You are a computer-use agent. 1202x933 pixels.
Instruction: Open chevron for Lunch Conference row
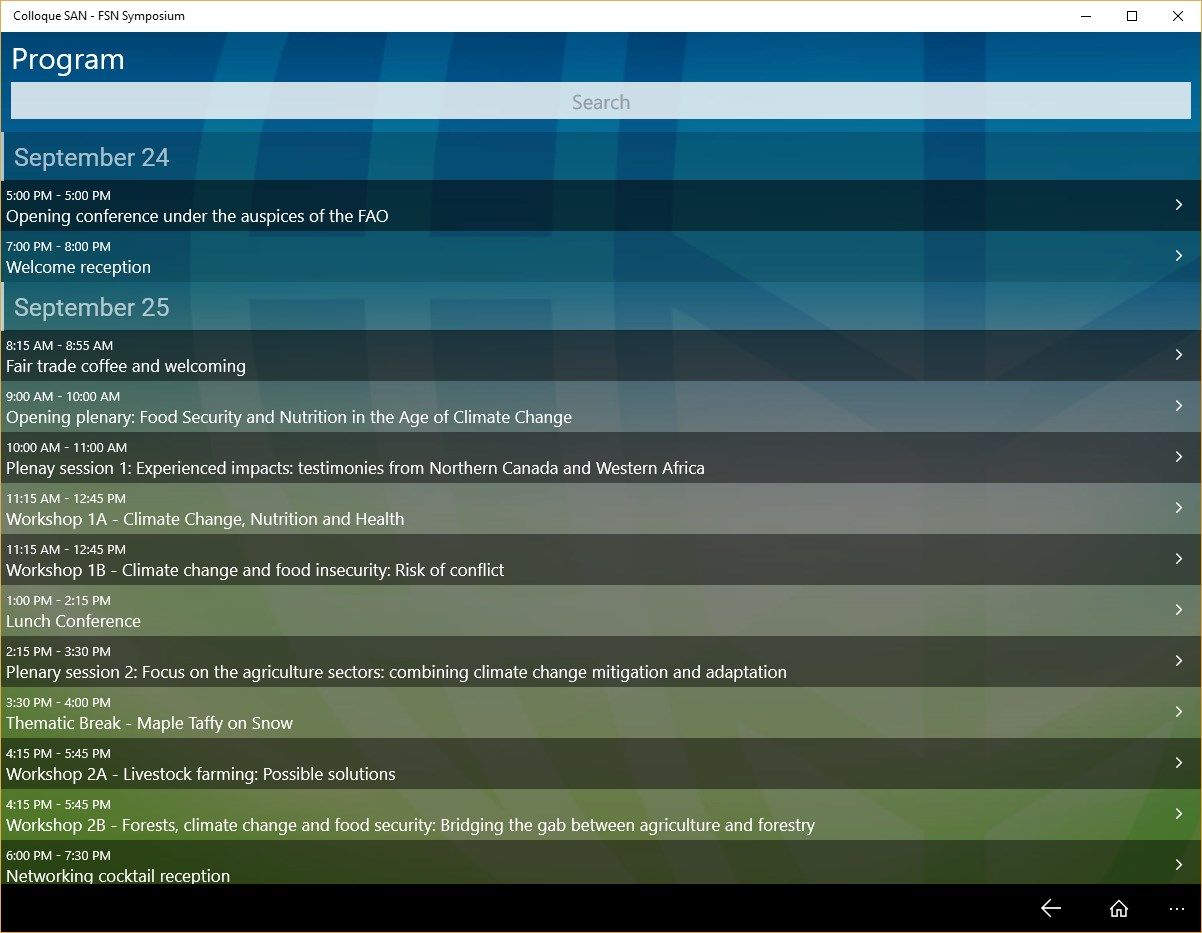(x=1179, y=610)
